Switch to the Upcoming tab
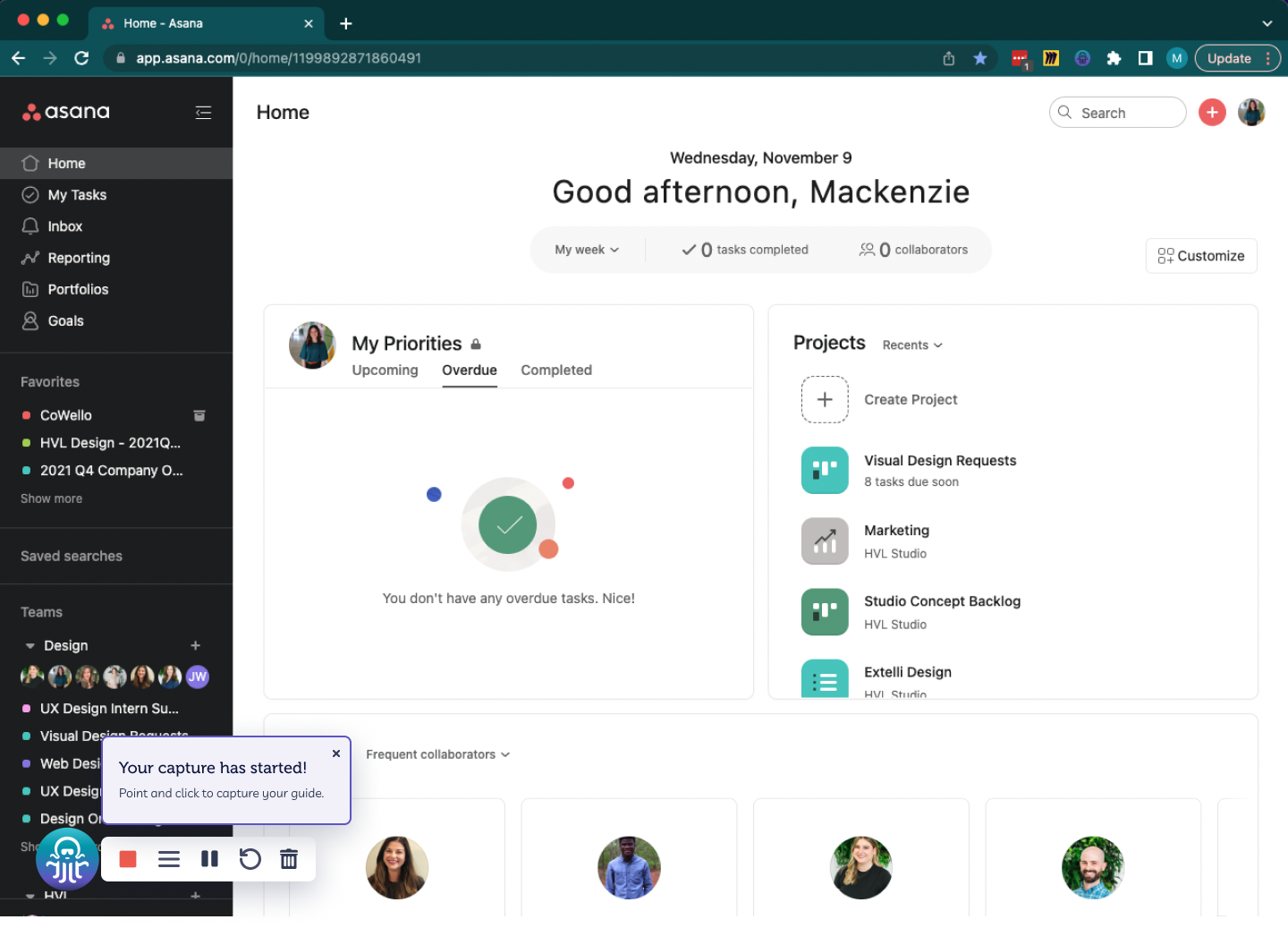Image resolution: width=1288 pixels, height=928 pixels. (x=385, y=370)
